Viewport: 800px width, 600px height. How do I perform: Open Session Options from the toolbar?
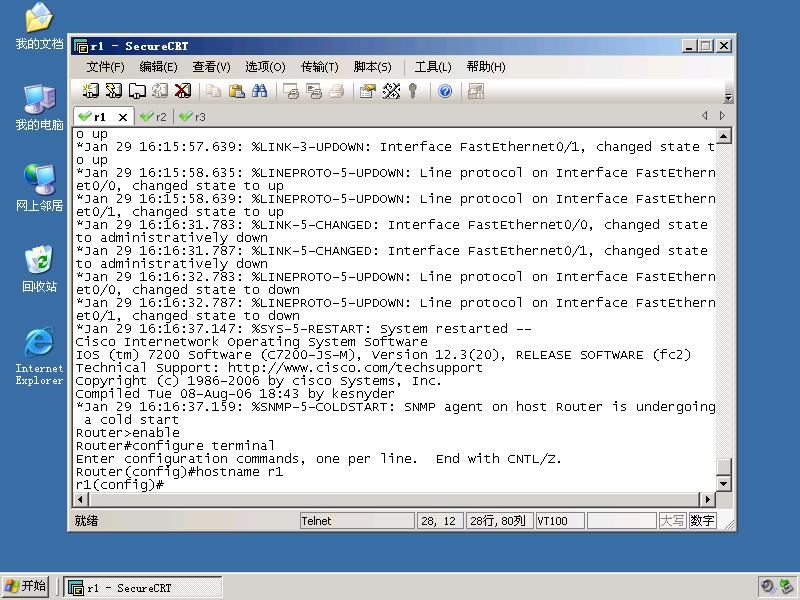[367, 91]
